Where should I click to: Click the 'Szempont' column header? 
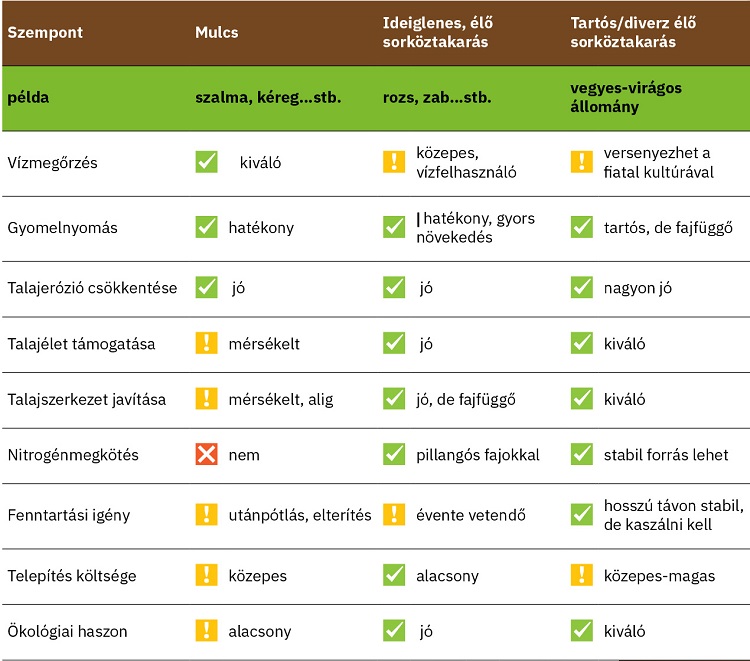coord(45,33)
